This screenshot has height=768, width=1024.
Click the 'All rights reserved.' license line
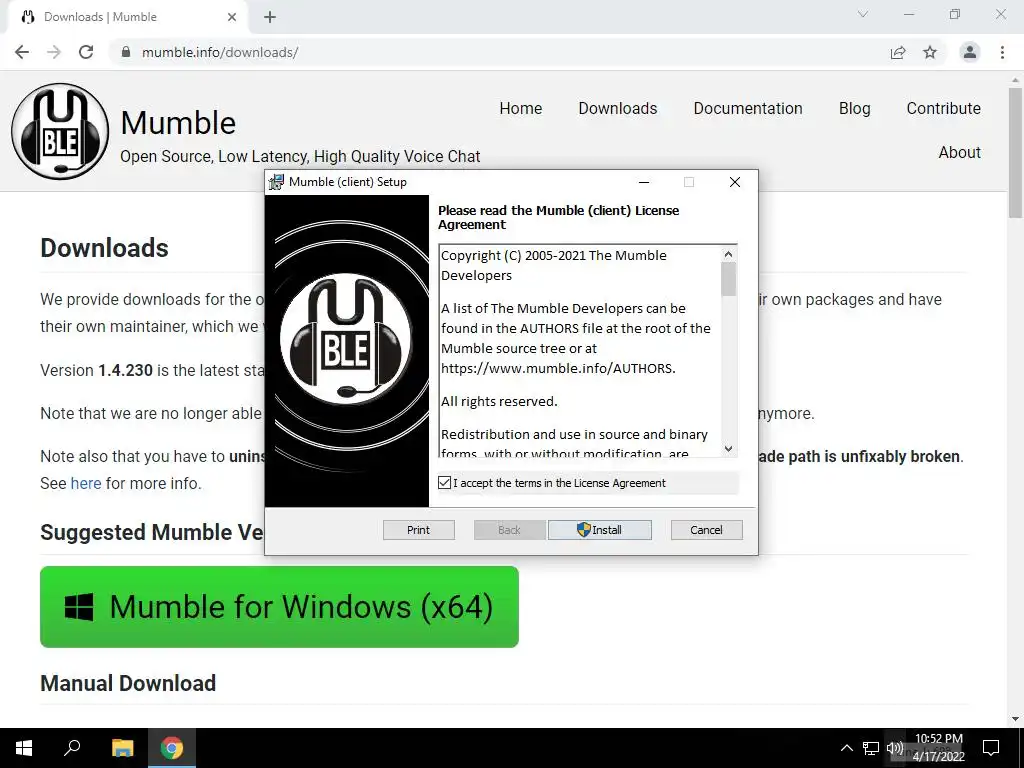[x=499, y=402]
